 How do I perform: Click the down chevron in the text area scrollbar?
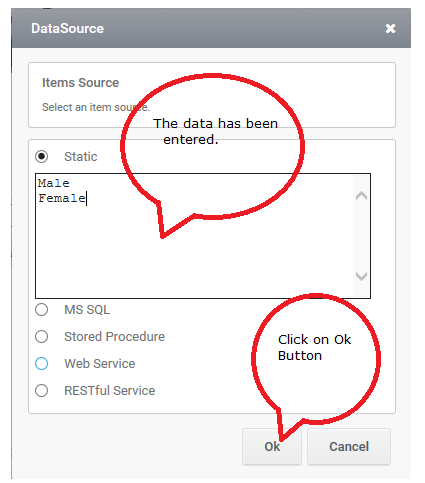click(x=361, y=276)
